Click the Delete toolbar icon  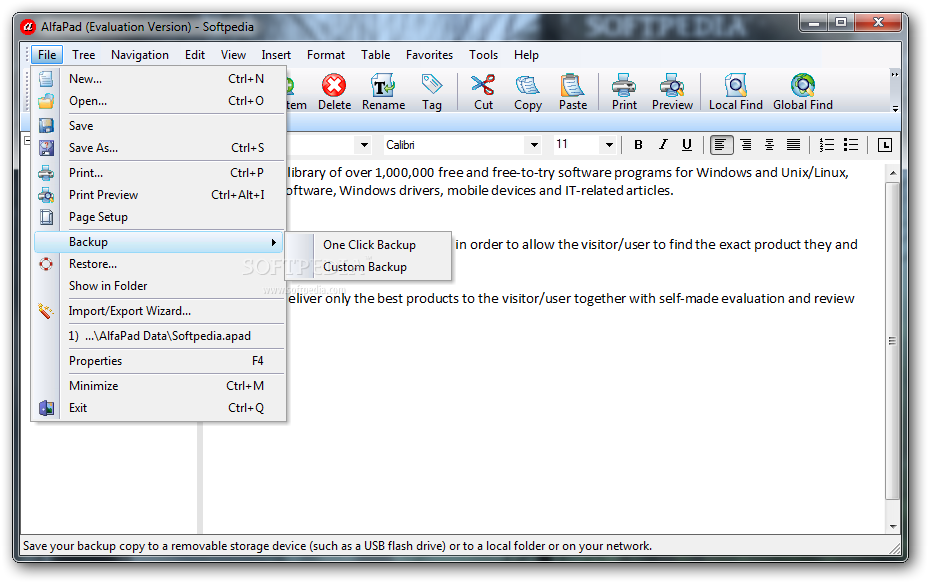[x=334, y=92]
